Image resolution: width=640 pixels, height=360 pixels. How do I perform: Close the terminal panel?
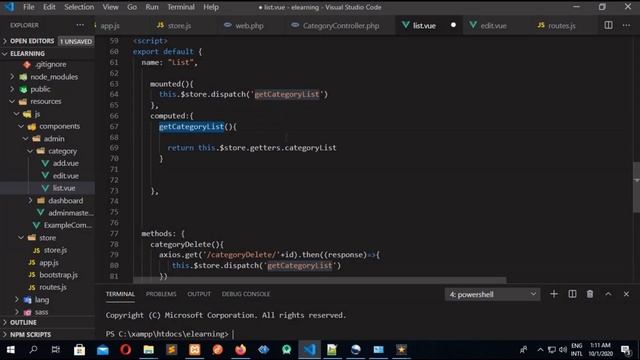pos(626,294)
